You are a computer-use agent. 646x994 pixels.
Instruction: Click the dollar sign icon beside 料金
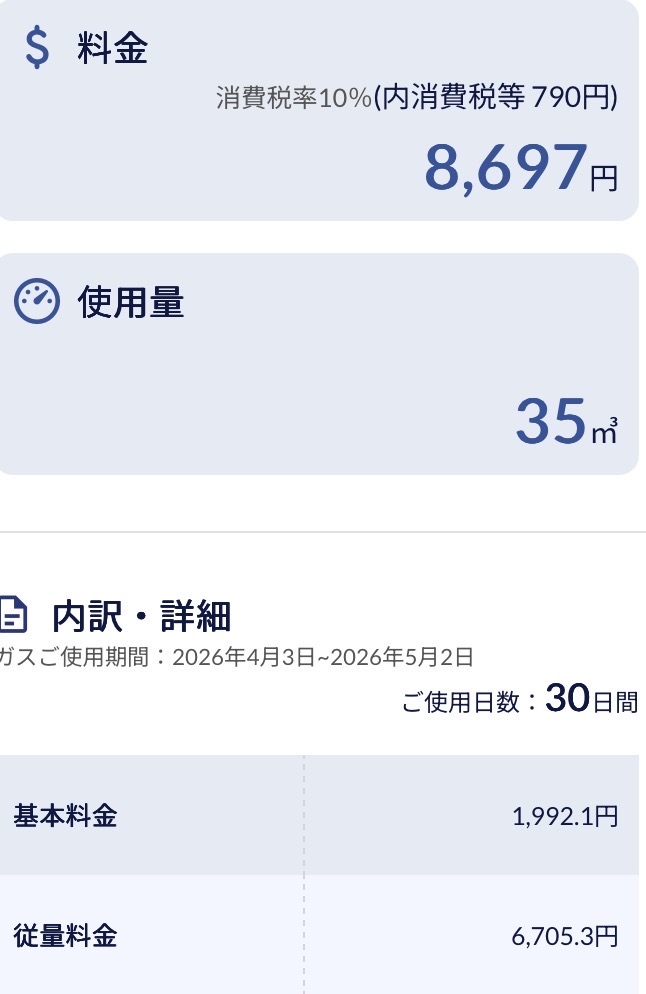(x=37, y=48)
